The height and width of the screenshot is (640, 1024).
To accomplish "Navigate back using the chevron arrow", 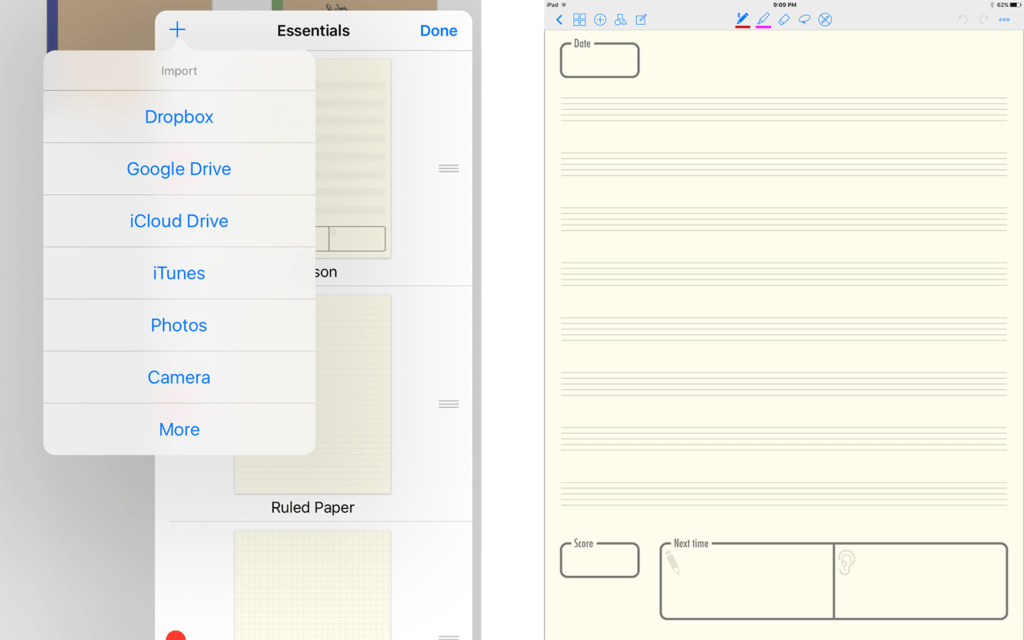I will (x=559, y=19).
